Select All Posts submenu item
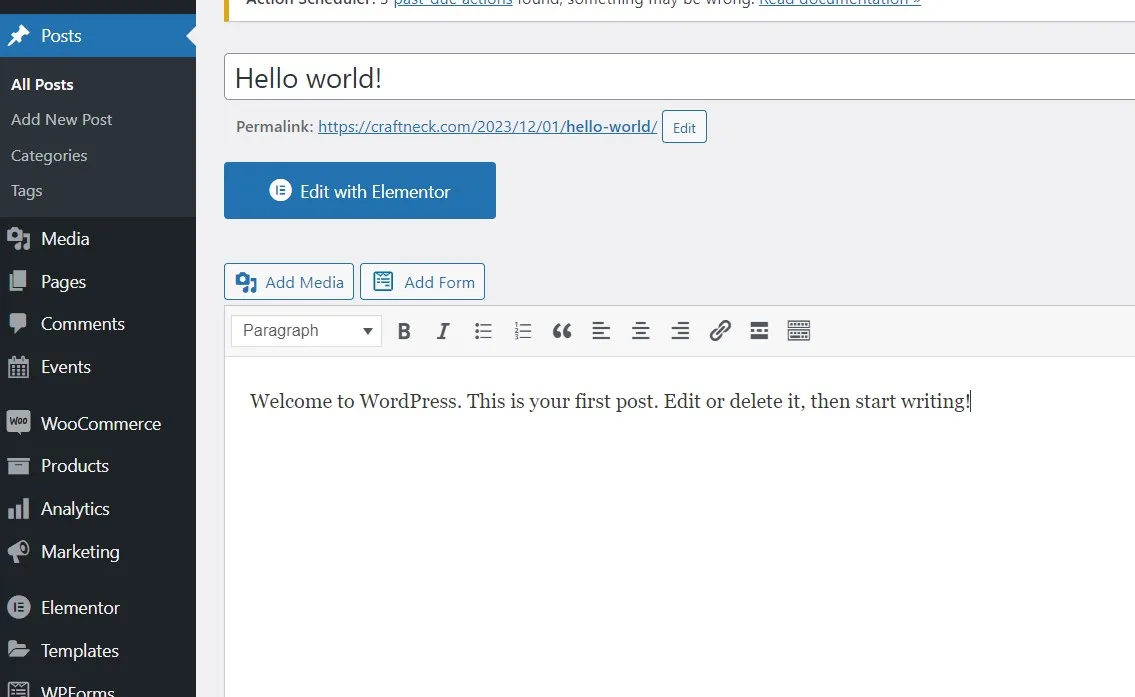 42,85
